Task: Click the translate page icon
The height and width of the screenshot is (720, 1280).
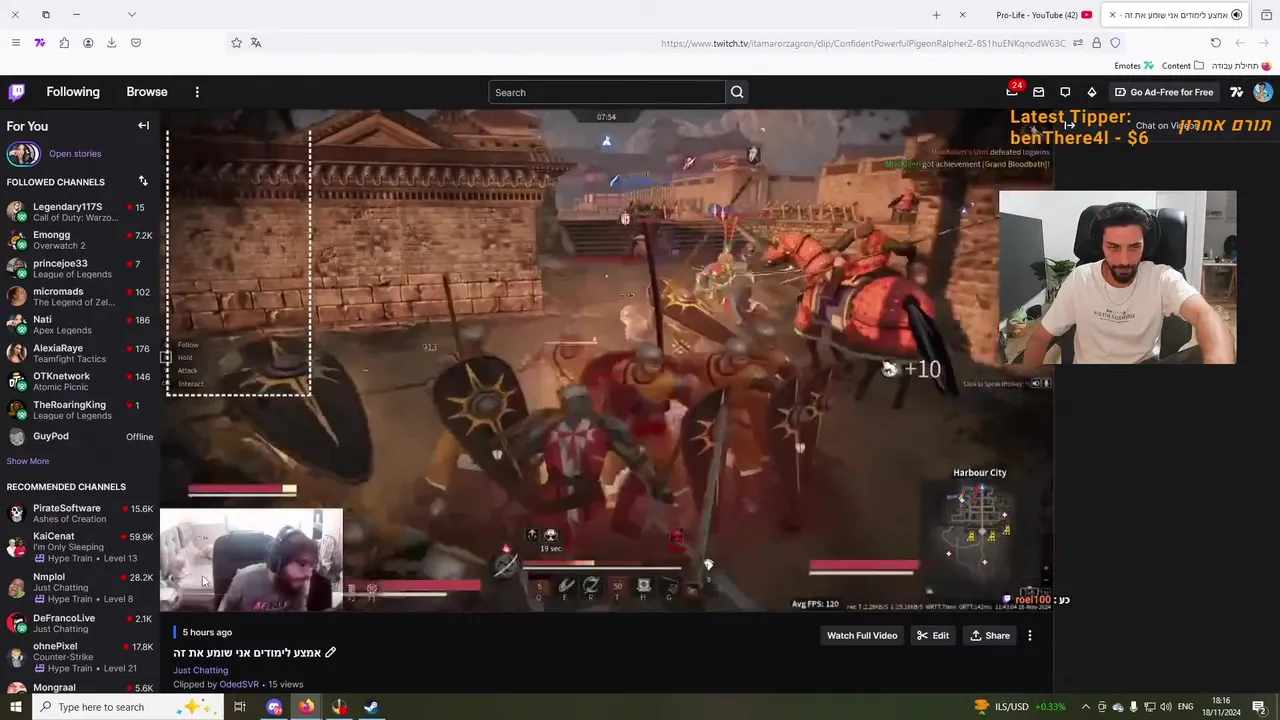Action: [x=256, y=43]
